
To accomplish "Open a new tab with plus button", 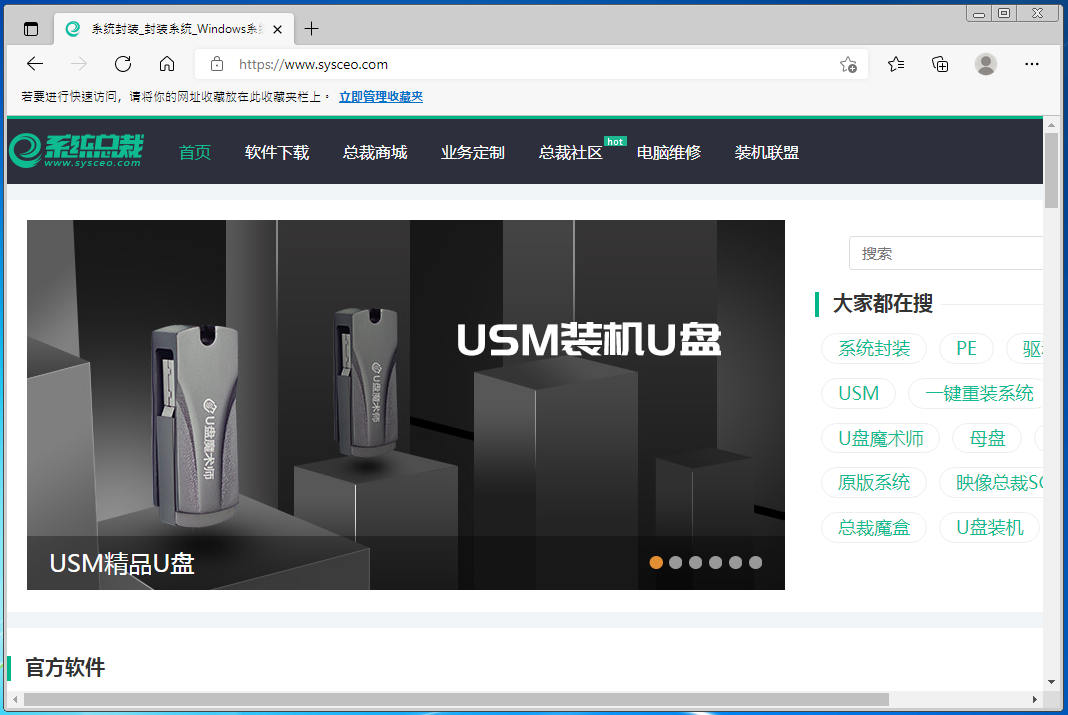I will point(311,29).
